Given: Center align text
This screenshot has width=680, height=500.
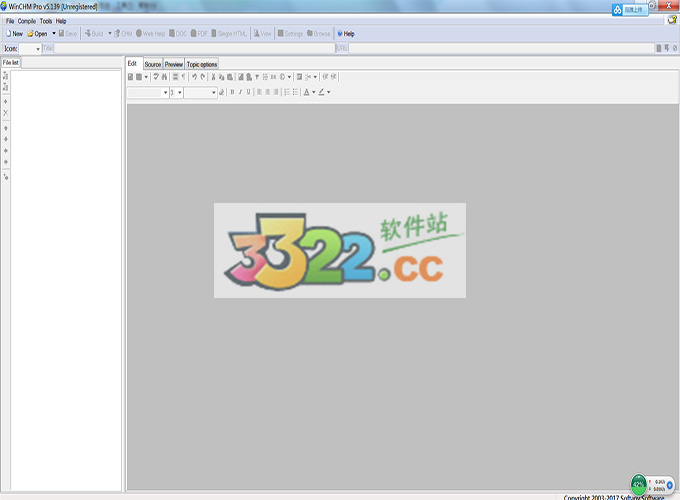Looking at the screenshot, I should tap(268, 92).
